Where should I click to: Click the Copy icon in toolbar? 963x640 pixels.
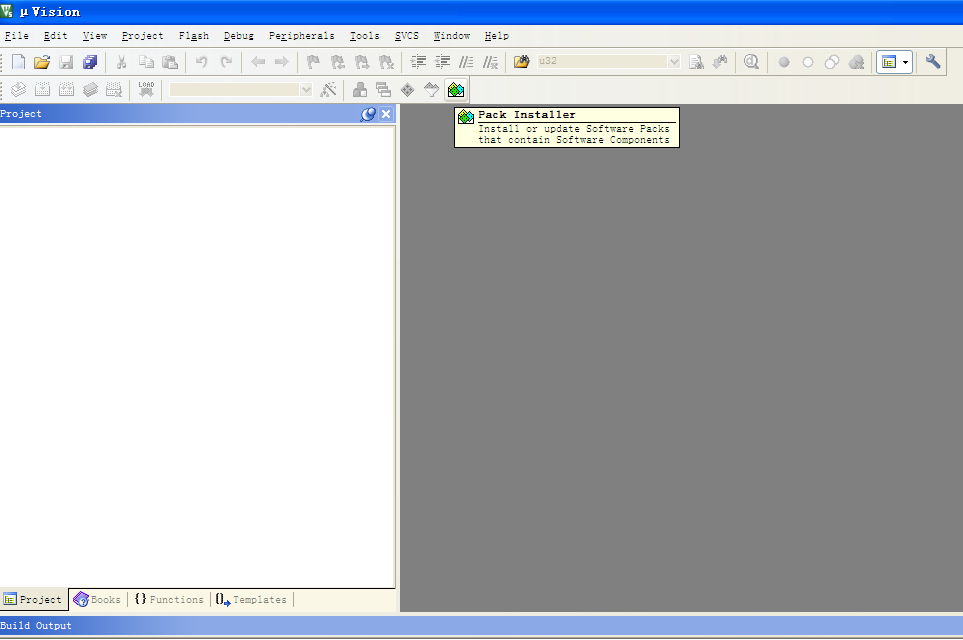pos(146,62)
